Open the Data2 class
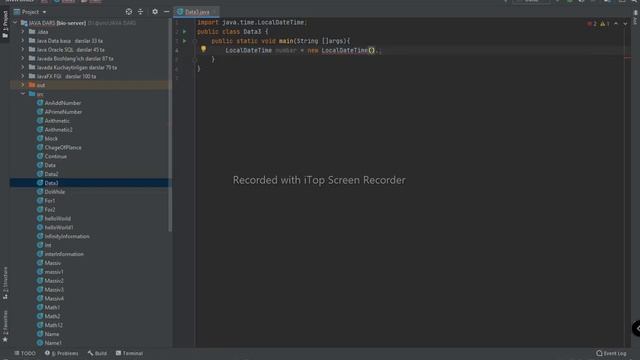 click(x=47, y=174)
